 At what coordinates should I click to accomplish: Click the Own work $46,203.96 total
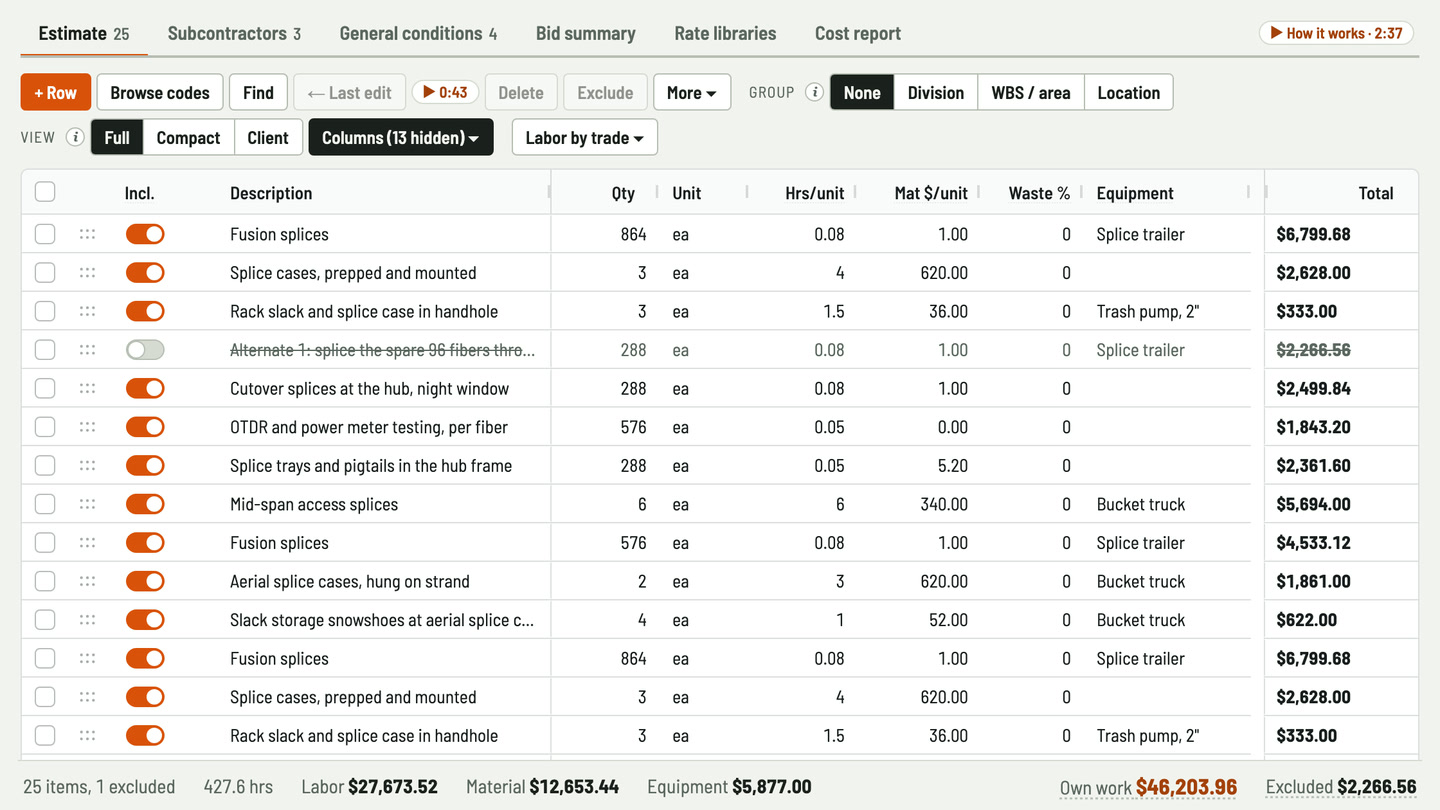tap(1148, 787)
